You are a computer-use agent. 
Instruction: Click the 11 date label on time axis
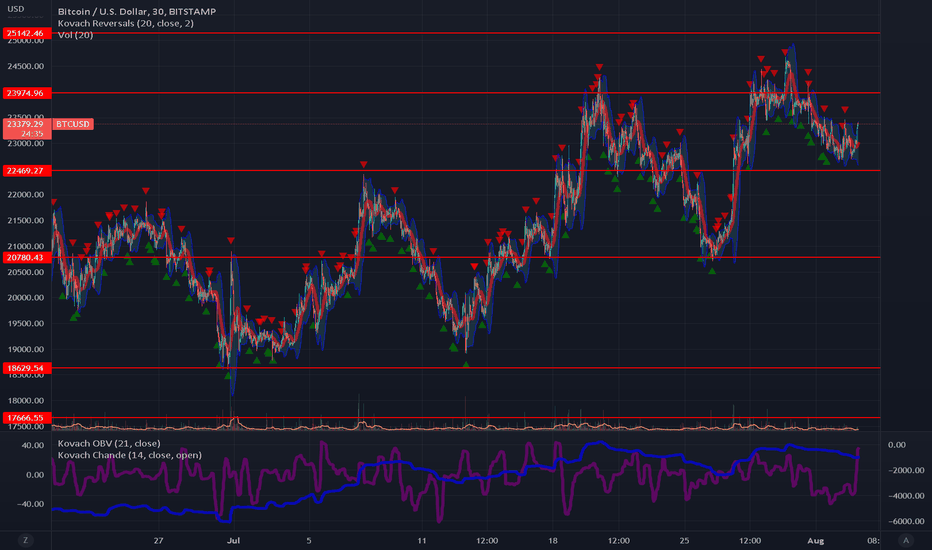421,540
